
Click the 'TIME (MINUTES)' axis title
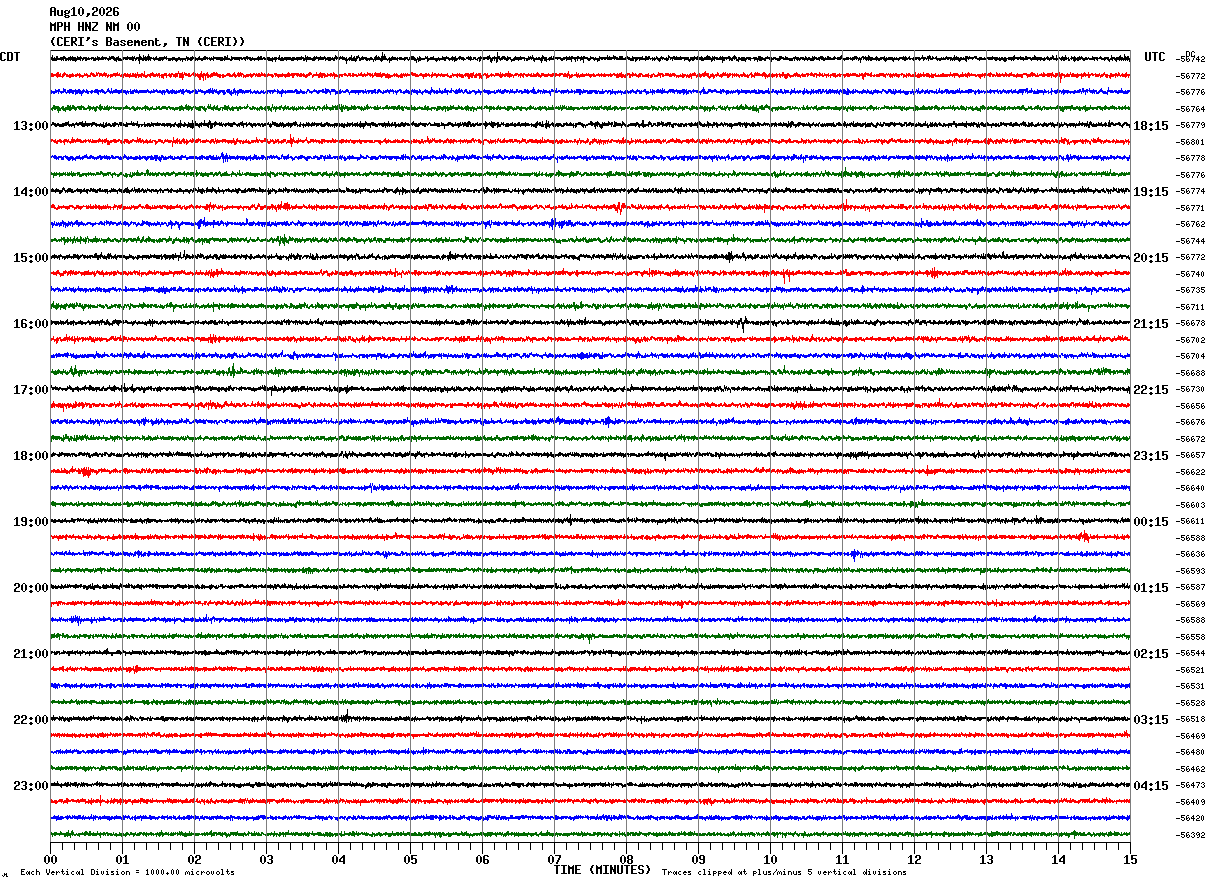point(602,870)
